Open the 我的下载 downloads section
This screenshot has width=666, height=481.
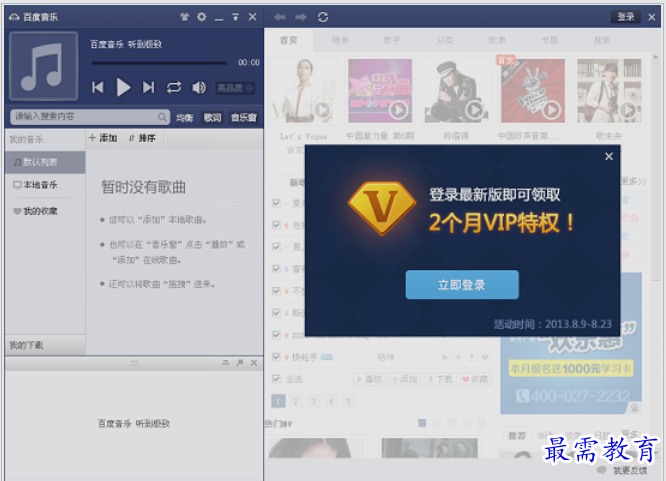point(45,345)
